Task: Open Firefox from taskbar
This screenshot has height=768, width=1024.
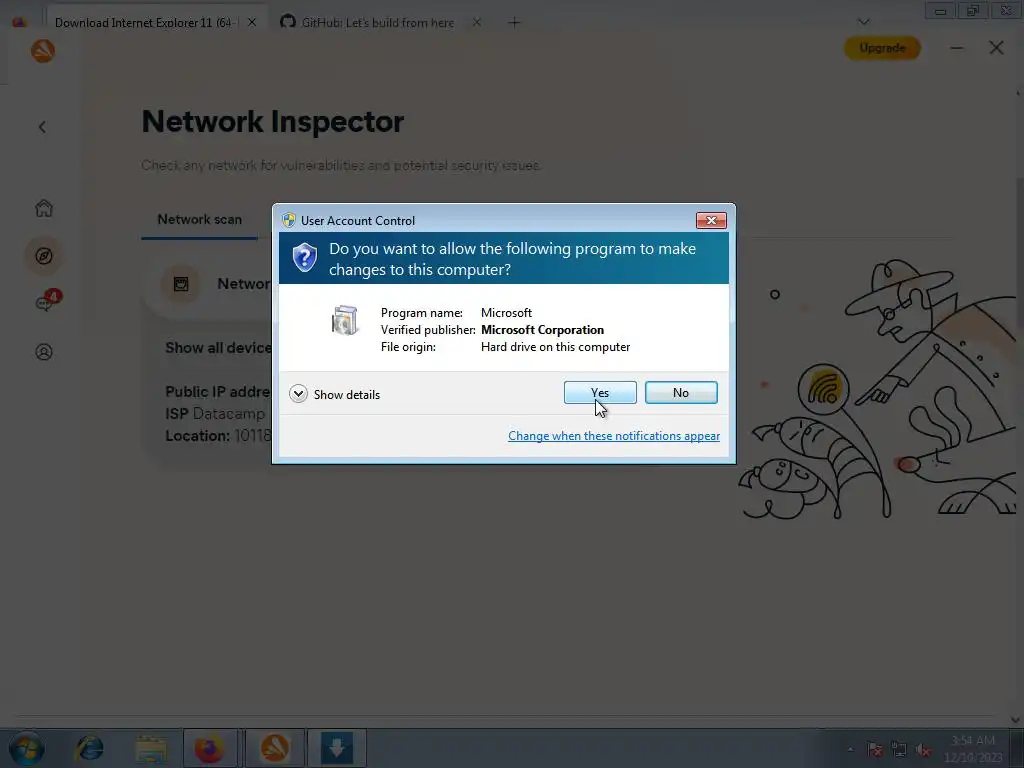Action: (x=209, y=748)
